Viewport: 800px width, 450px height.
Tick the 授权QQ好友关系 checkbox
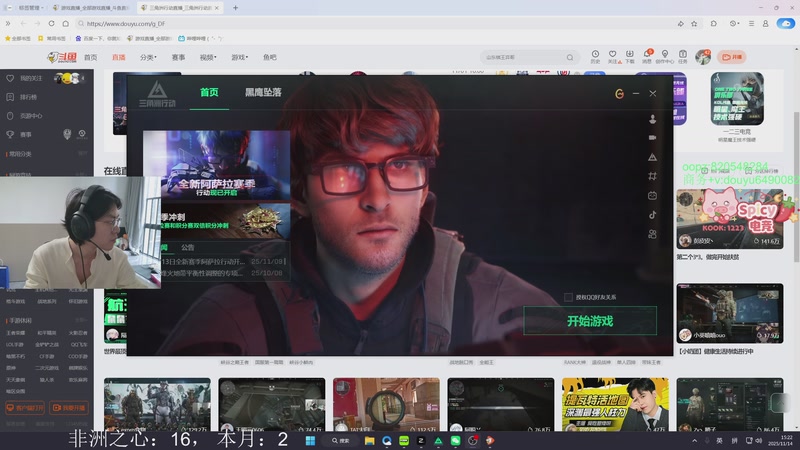tap(568, 297)
